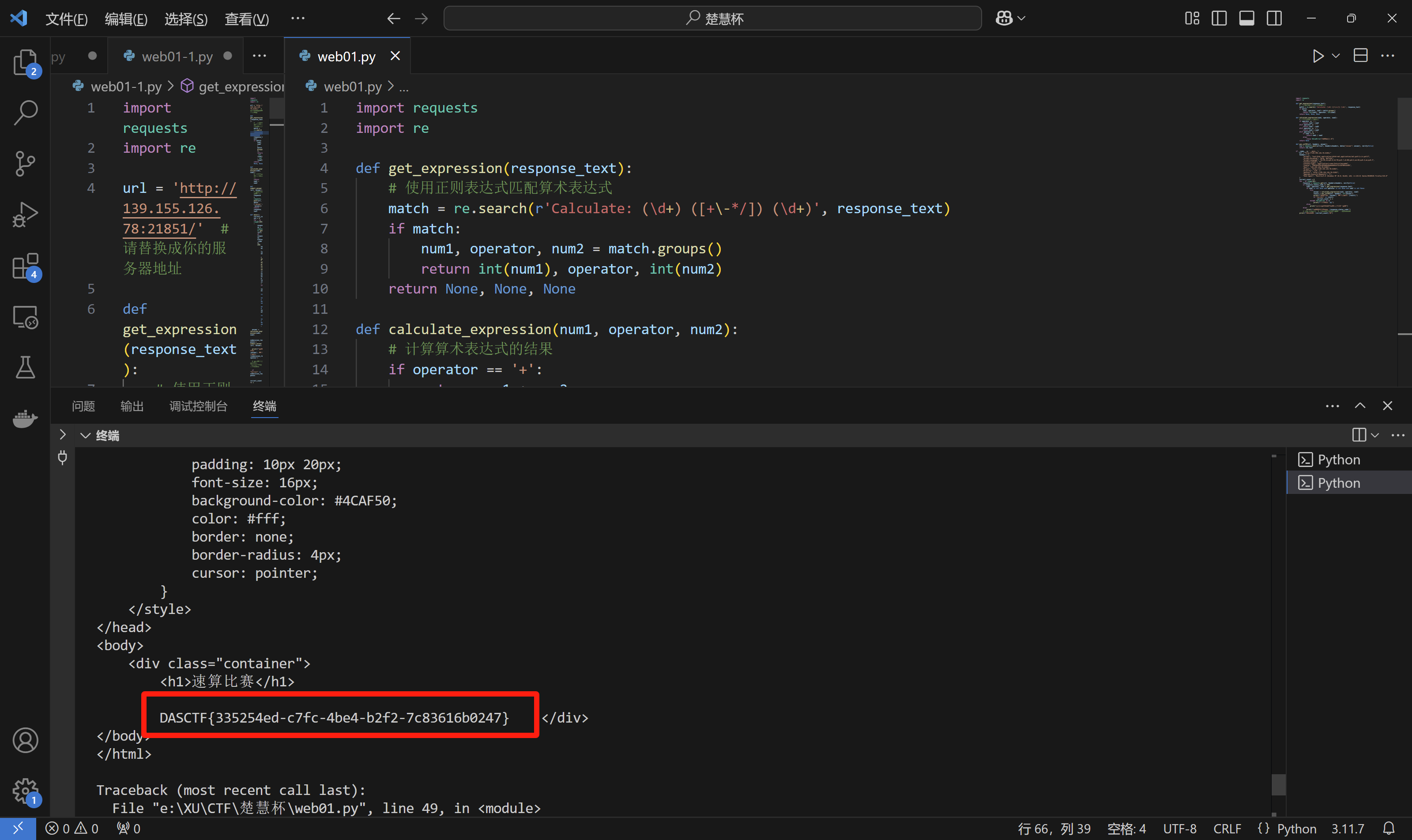The image size is (1412, 840).
Task: Switch to the 输出 panel tab
Action: [x=132, y=406]
